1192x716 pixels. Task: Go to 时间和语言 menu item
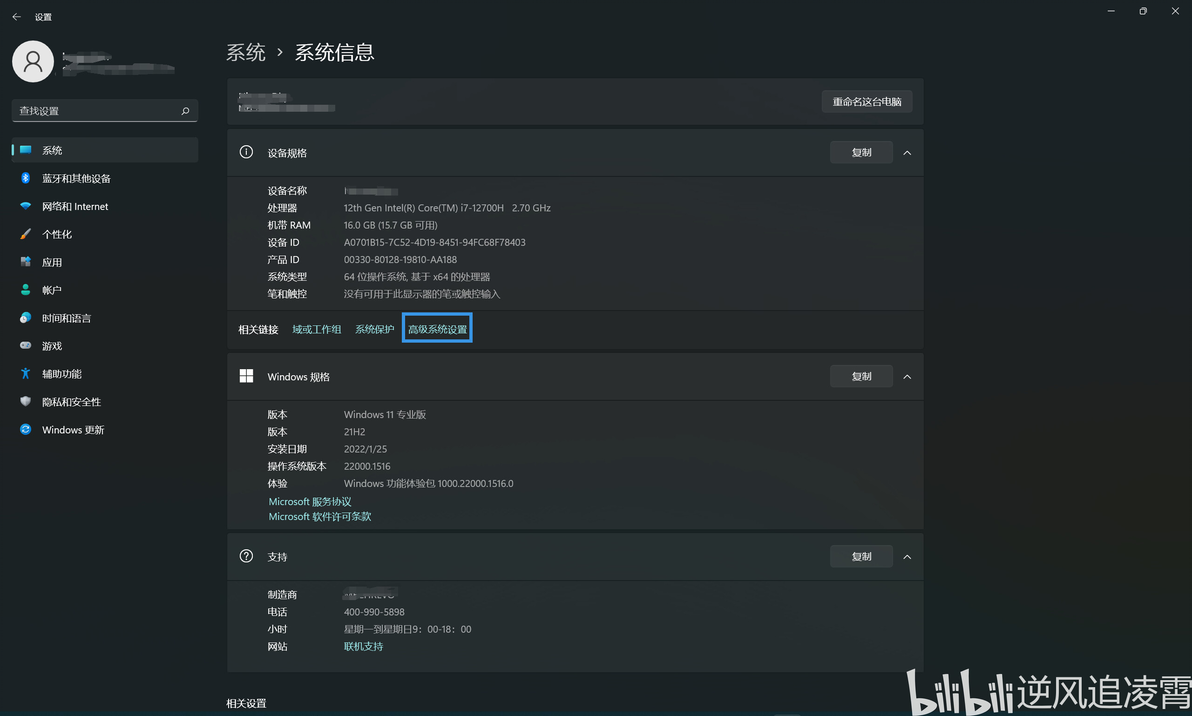tap(105, 318)
